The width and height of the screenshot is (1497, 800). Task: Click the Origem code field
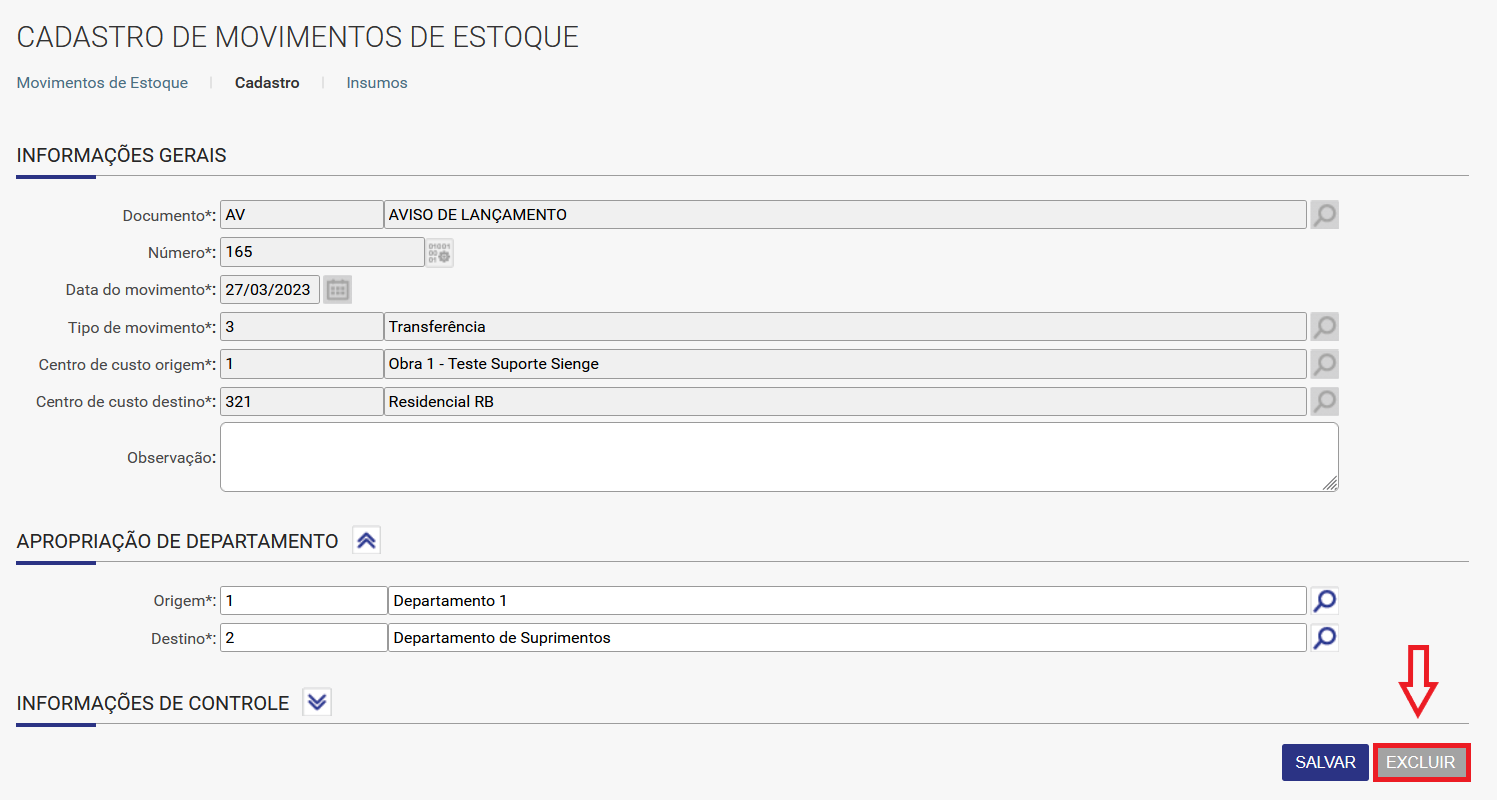tap(304, 601)
